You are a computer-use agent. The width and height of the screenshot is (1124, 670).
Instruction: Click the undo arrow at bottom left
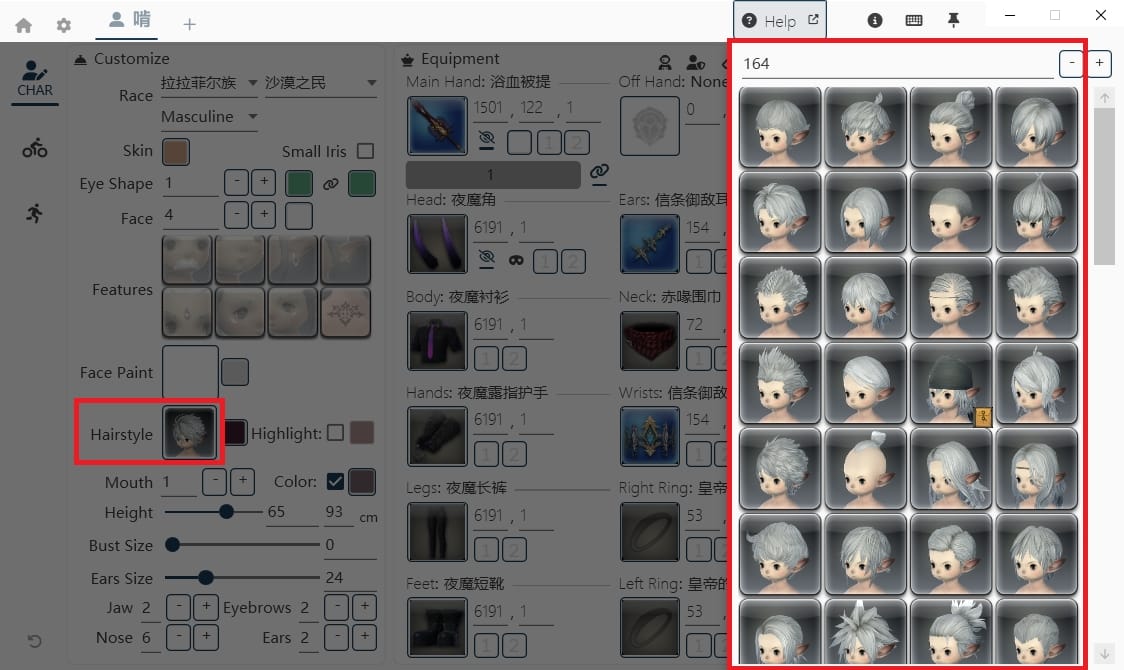point(34,641)
